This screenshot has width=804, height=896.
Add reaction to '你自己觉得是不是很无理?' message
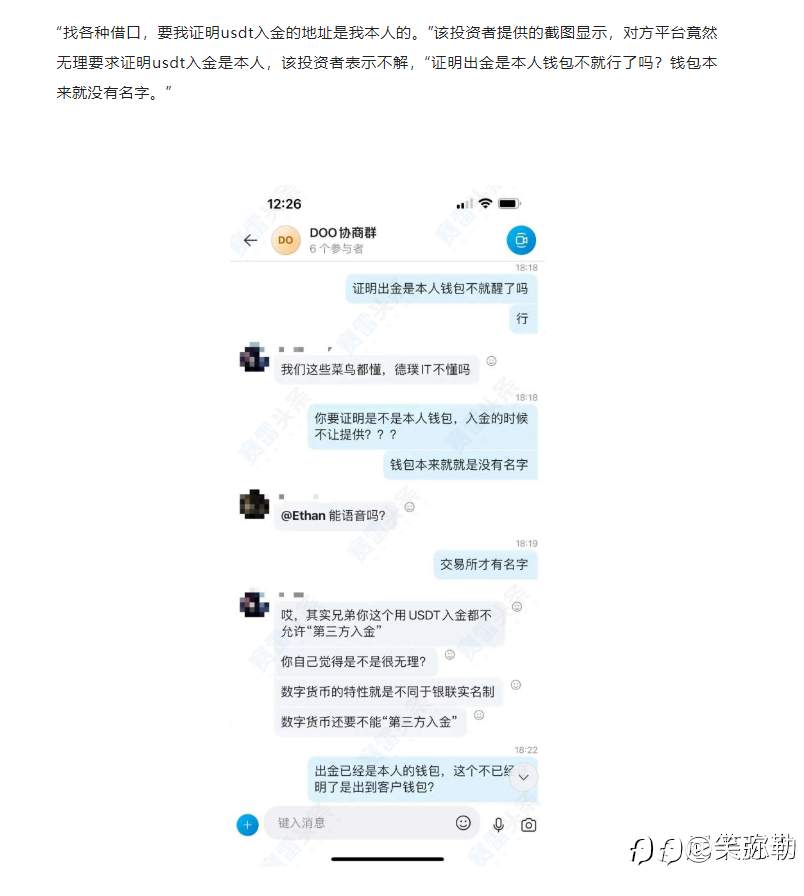[450, 654]
